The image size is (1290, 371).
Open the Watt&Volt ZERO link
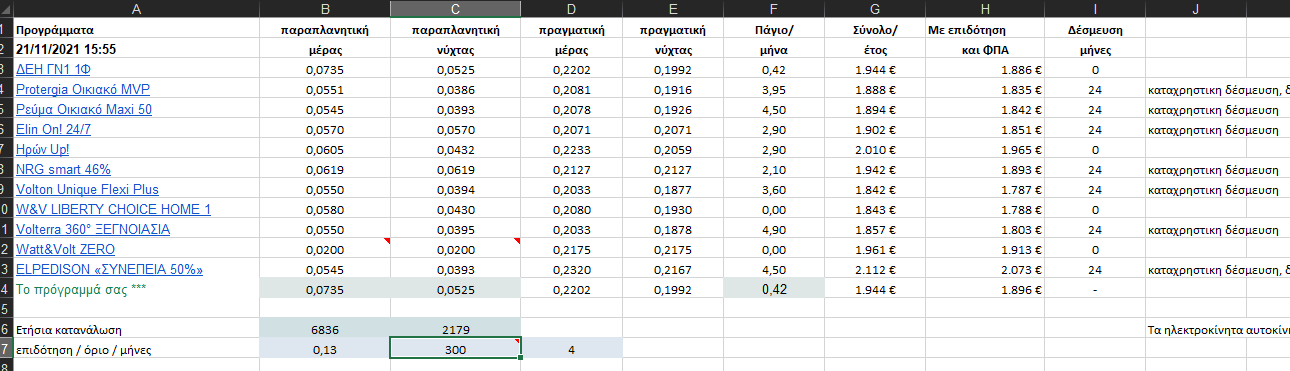coord(66,250)
